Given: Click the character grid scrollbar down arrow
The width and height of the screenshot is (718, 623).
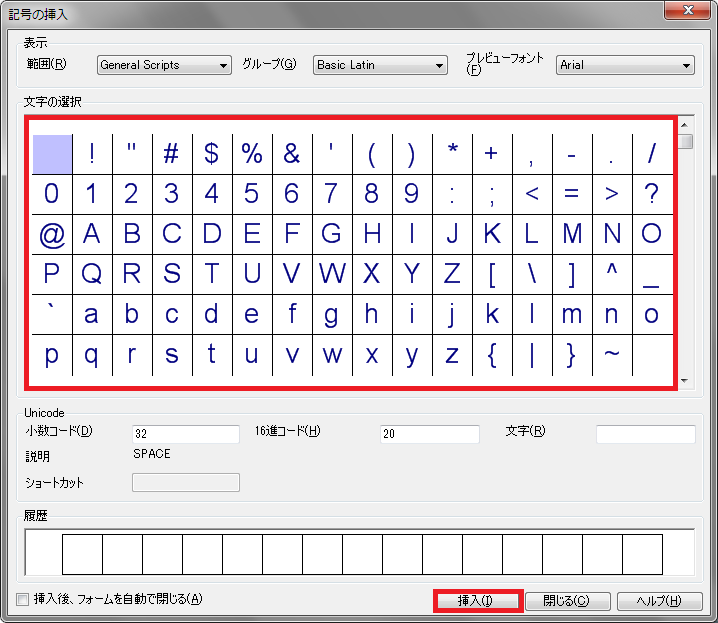Looking at the screenshot, I should point(685,381).
